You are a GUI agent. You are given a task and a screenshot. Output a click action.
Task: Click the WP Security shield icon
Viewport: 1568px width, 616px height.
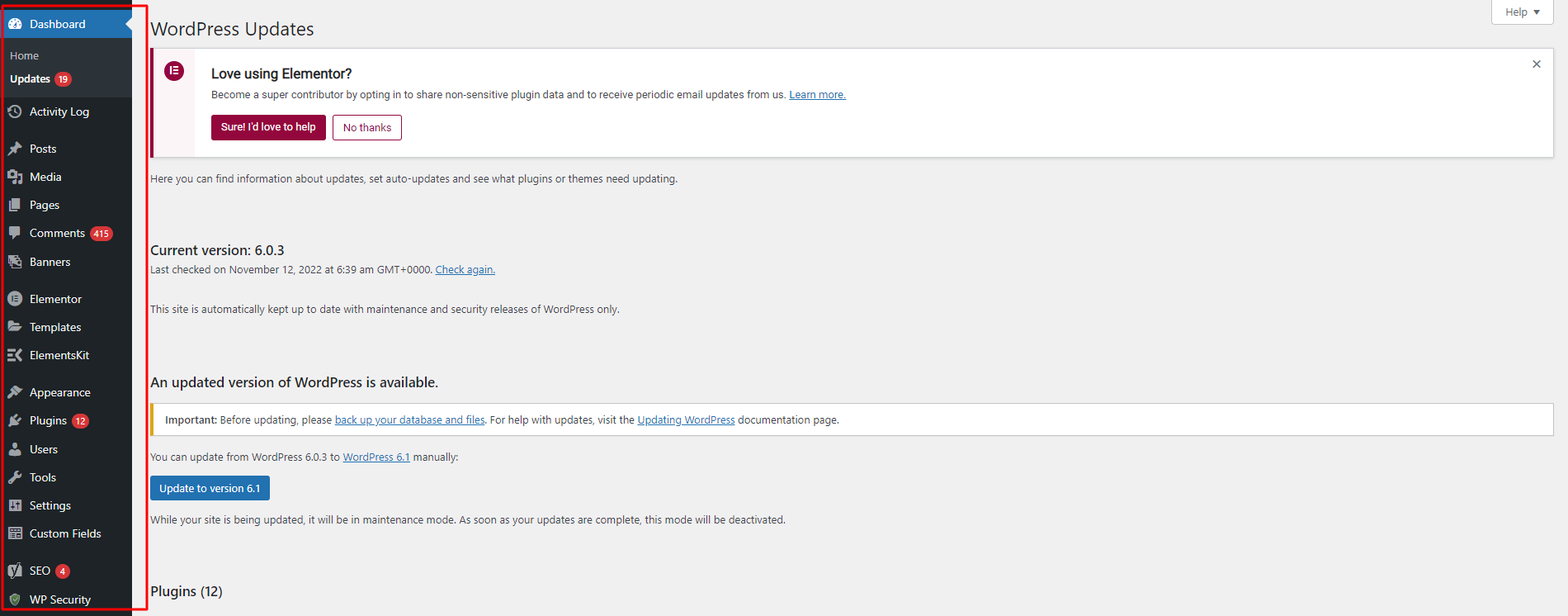click(x=15, y=599)
